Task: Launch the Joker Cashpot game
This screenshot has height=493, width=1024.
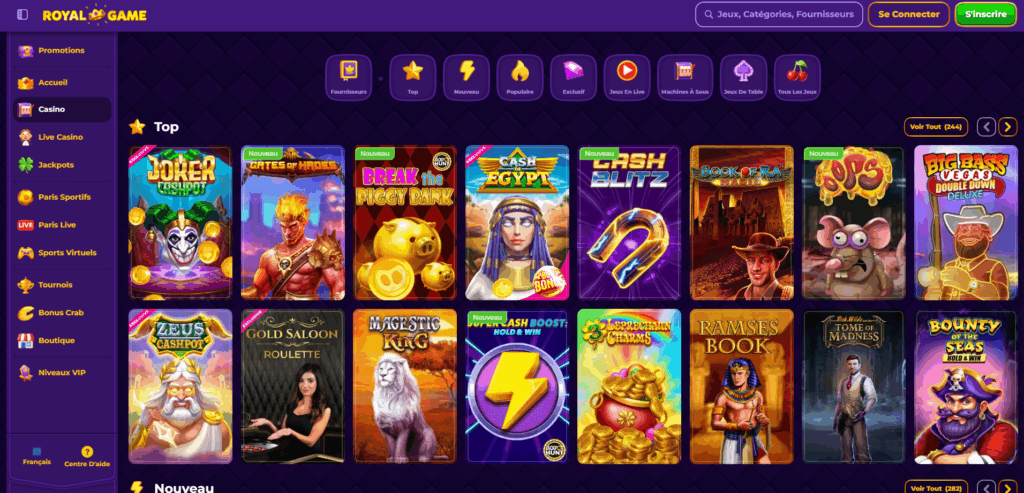Action: tap(180, 223)
